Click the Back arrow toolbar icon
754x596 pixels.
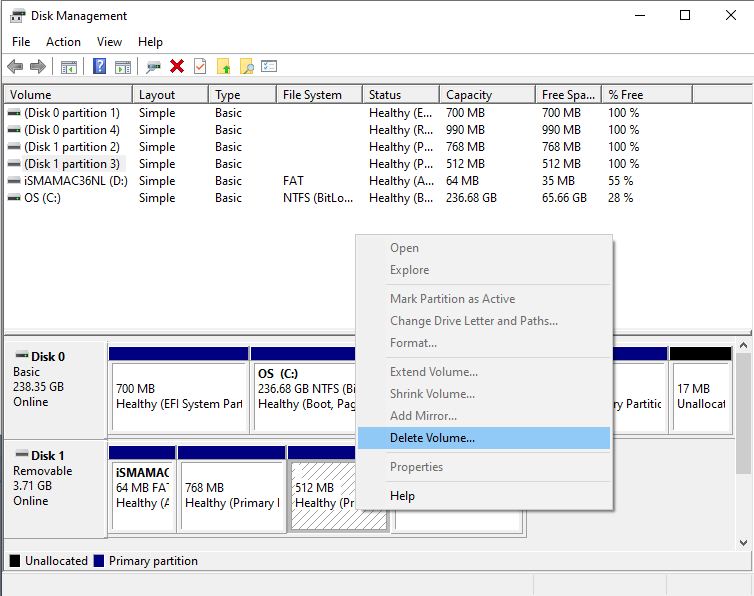point(15,67)
